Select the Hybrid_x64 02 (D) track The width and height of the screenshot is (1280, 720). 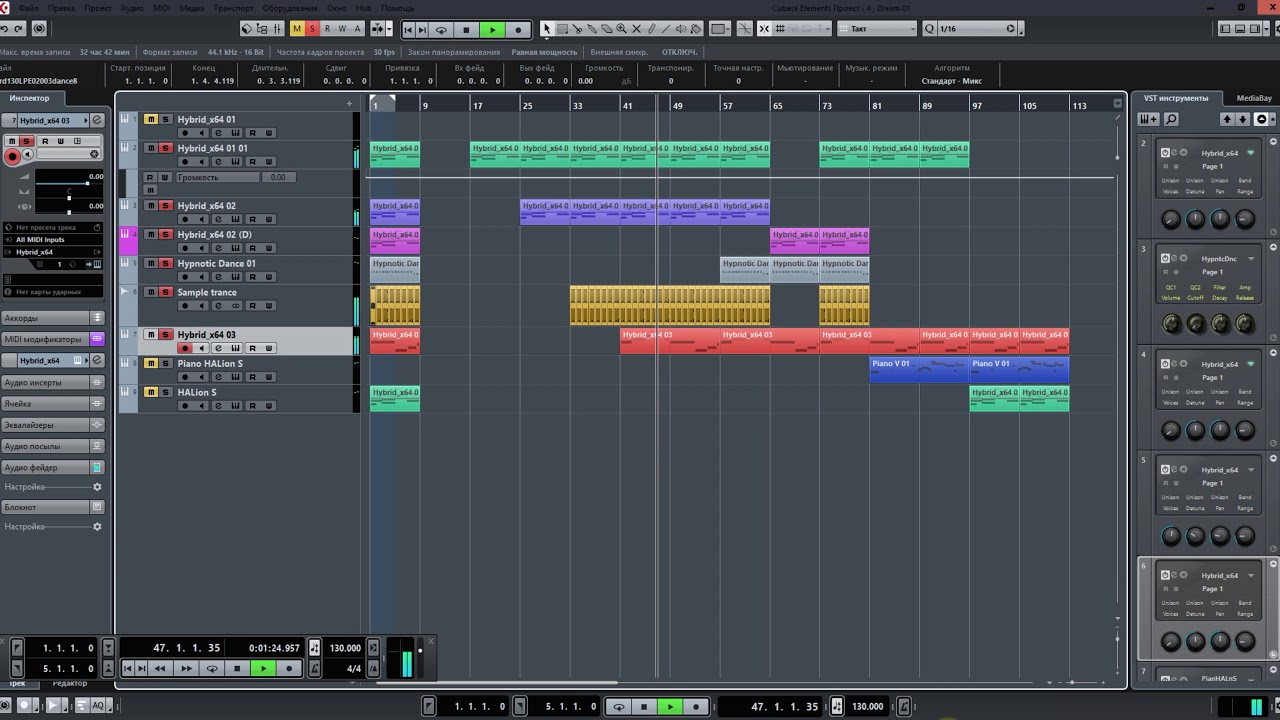(214, 235)
